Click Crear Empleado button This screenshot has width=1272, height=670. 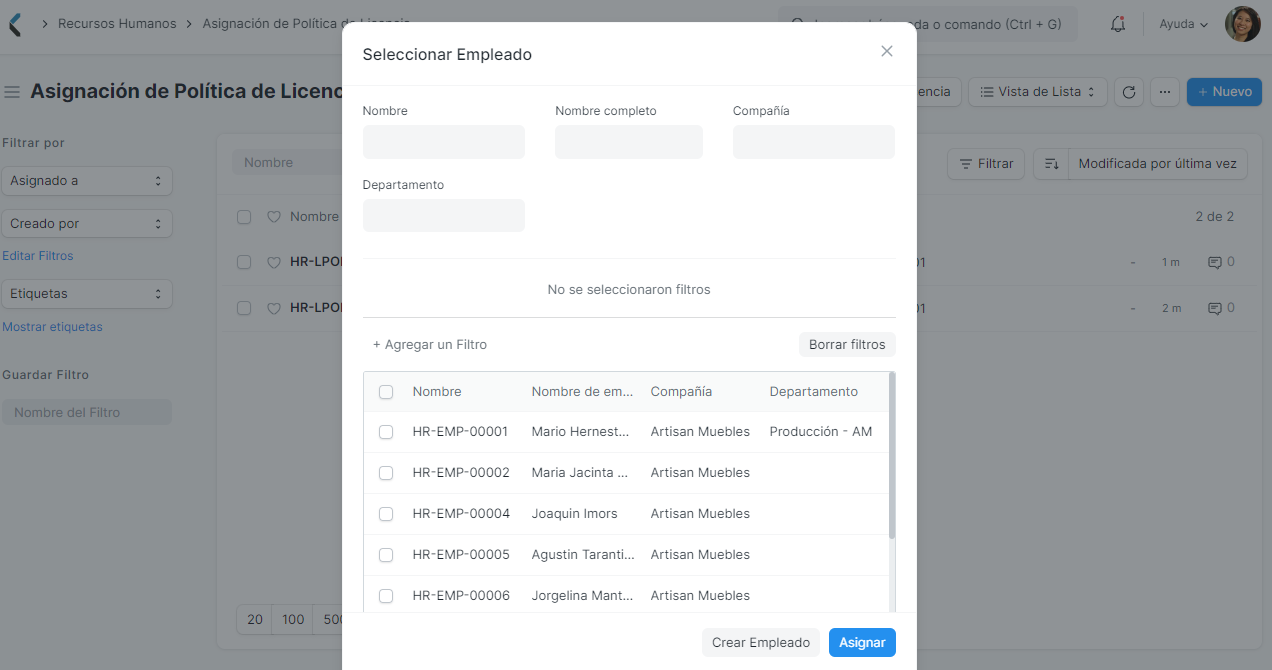(761, 643)
